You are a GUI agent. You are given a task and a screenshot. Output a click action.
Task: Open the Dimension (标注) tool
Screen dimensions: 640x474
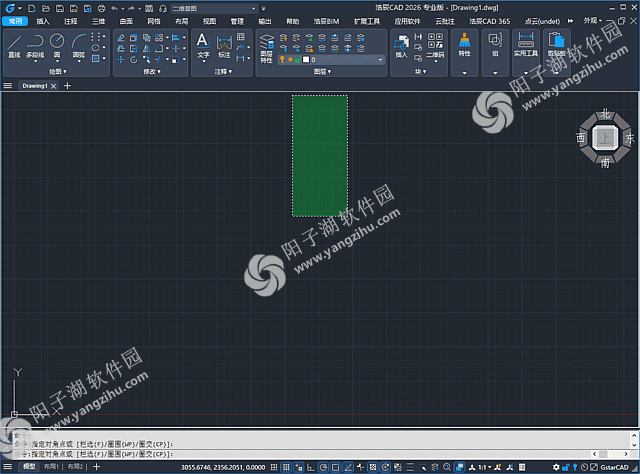pyautogui.click(x=224, y=46)
